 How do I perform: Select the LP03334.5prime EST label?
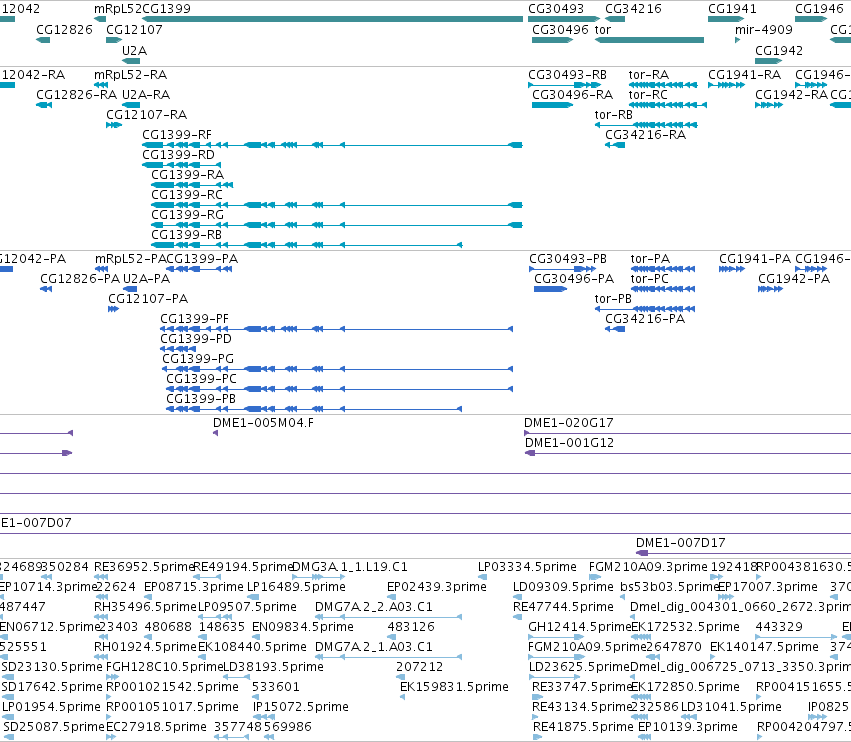[x=527, y=567]
